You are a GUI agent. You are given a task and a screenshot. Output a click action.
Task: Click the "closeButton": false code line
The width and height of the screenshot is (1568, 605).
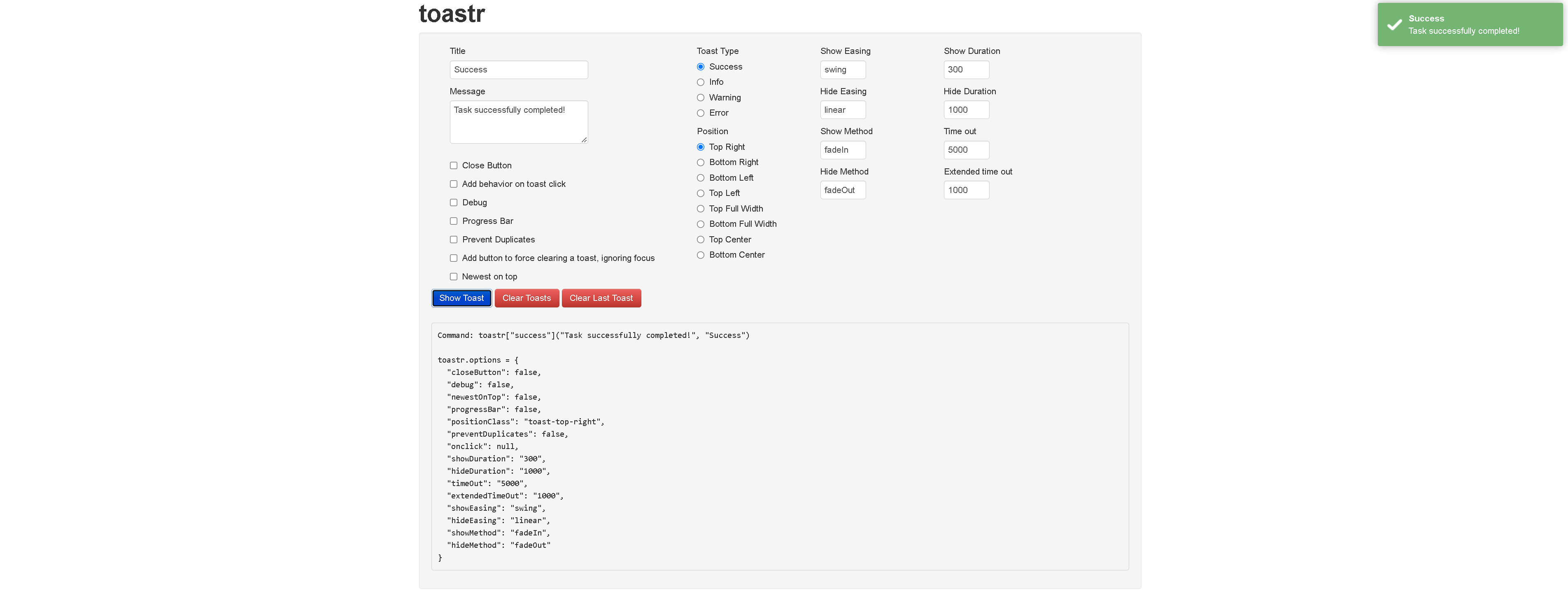(494, 372)
